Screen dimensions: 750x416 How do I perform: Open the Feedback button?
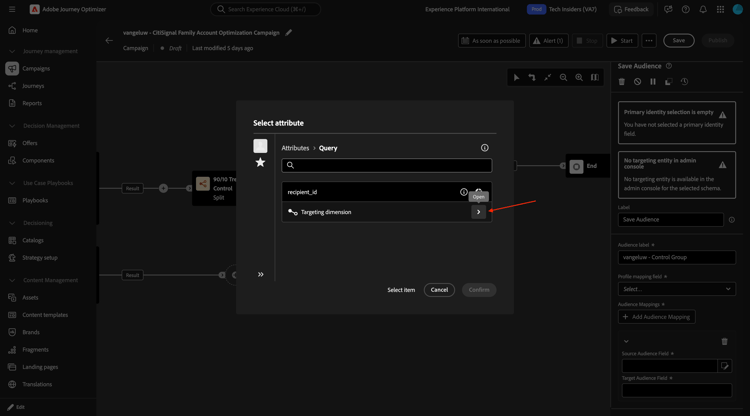tap(631, 9)
